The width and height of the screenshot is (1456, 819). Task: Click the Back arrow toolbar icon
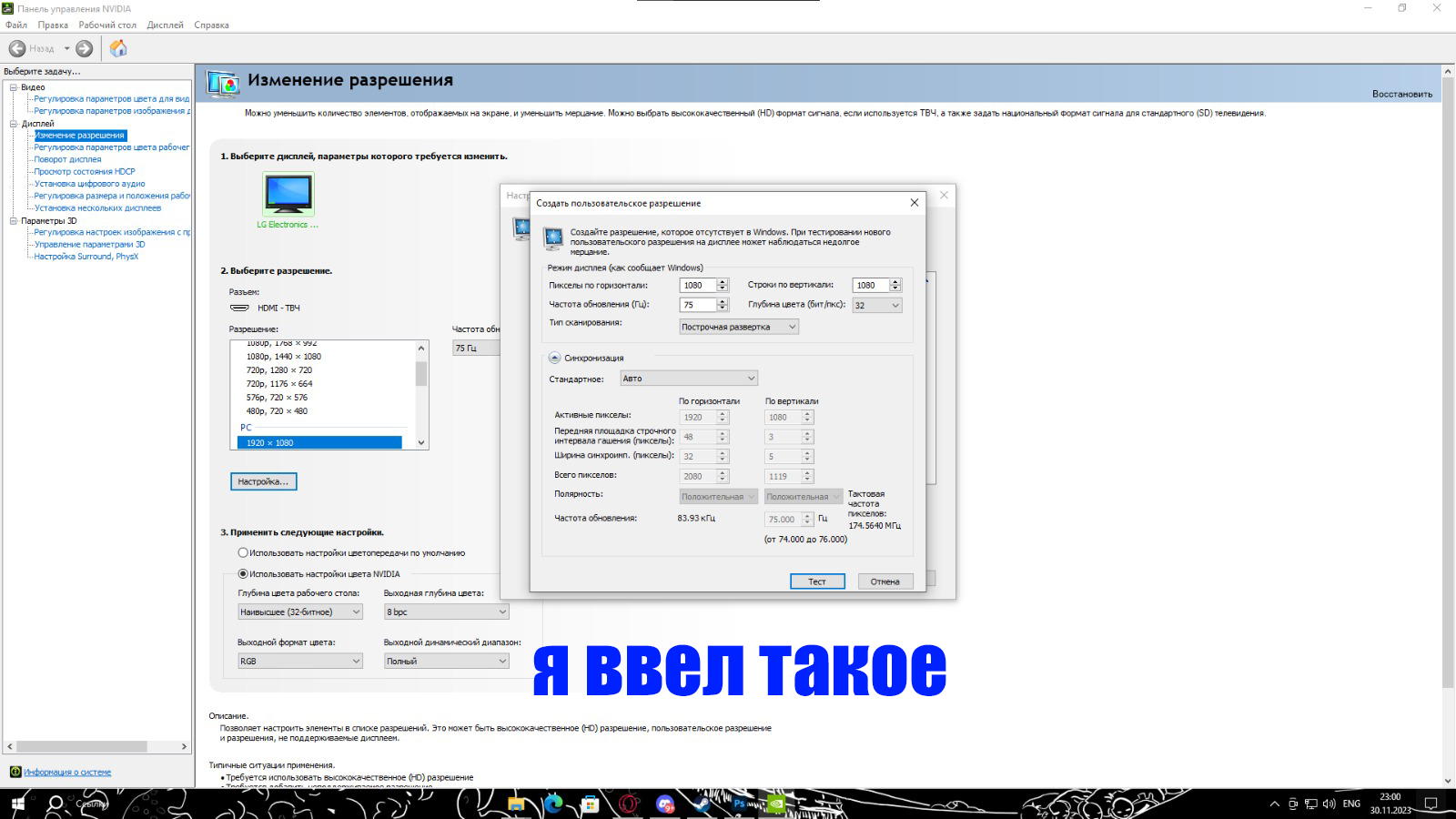17,48
